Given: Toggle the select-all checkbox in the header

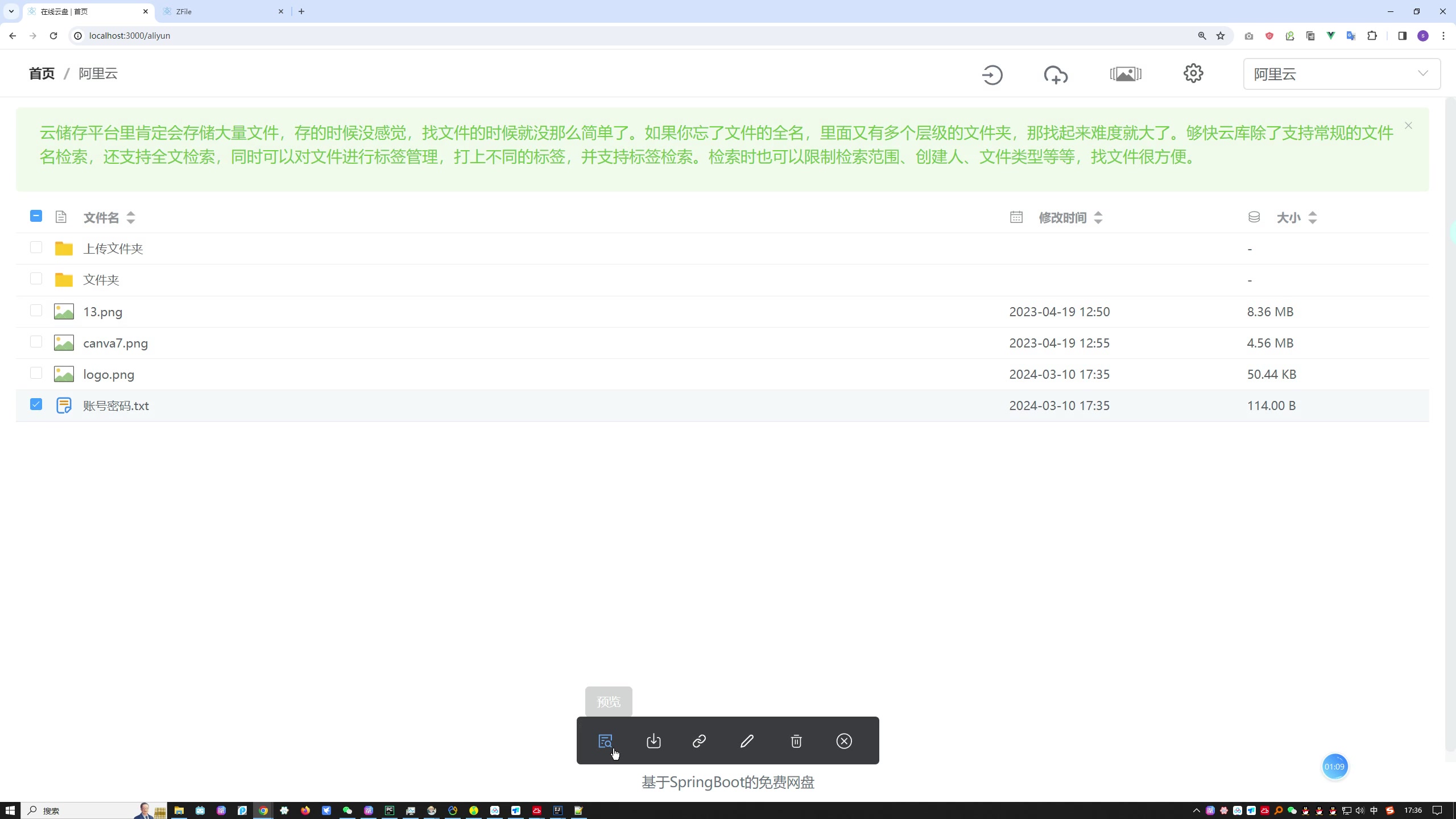Looking at the screenshot, I should point(36,216).
